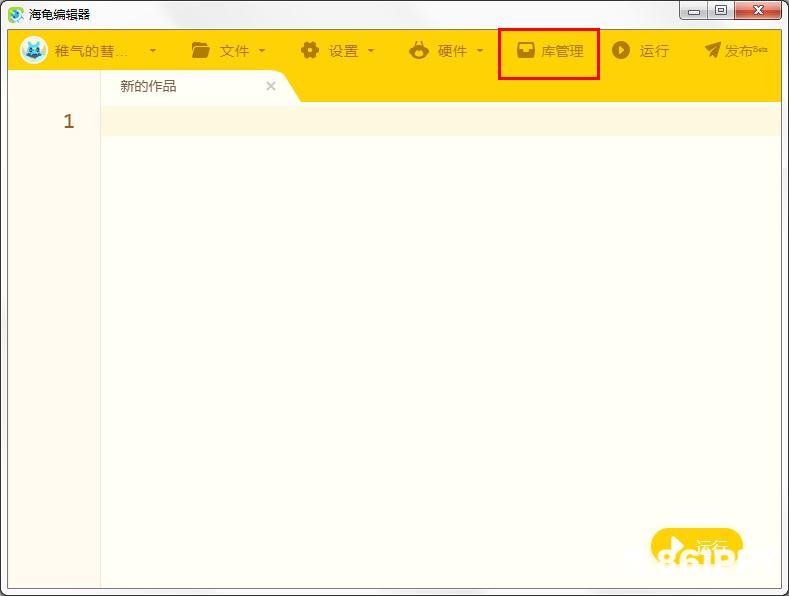The height and width of the screenshot is (596, 789).
Task: Click the 海龟编辑器 title bar app icon
Action: [16, 15]
